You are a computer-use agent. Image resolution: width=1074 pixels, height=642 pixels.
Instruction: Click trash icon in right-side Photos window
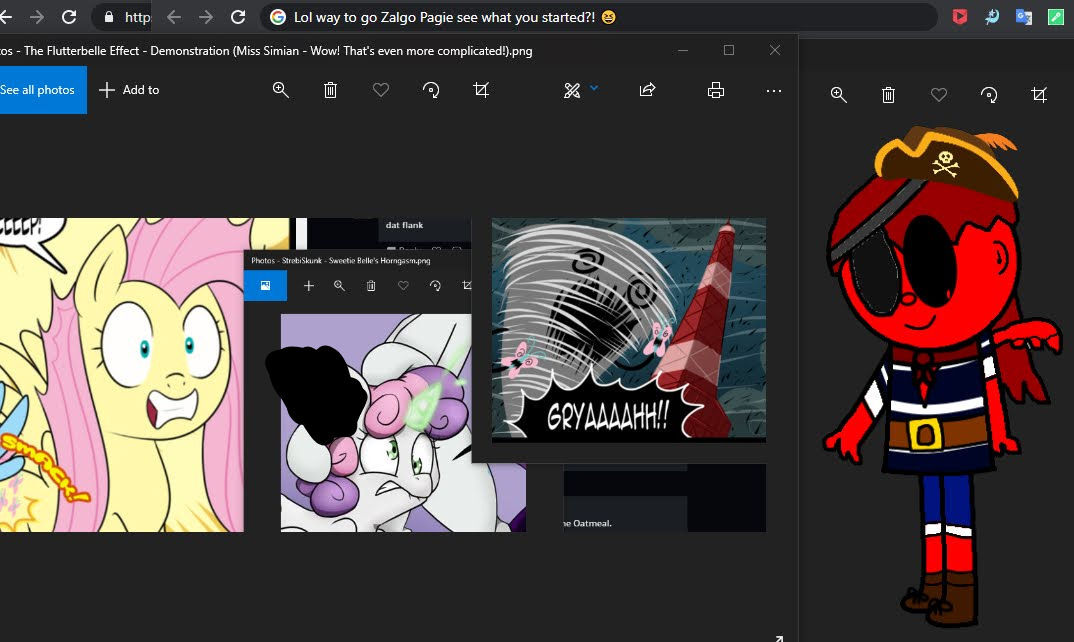[x=888, y=95]
